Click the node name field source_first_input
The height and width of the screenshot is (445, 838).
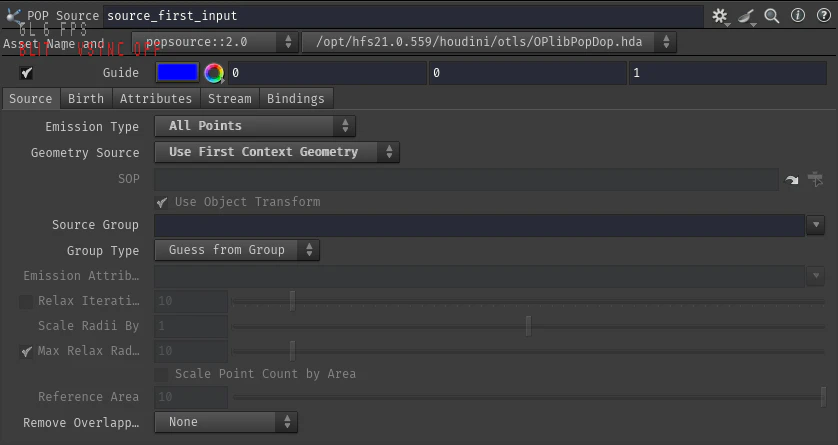pos(404,17)
